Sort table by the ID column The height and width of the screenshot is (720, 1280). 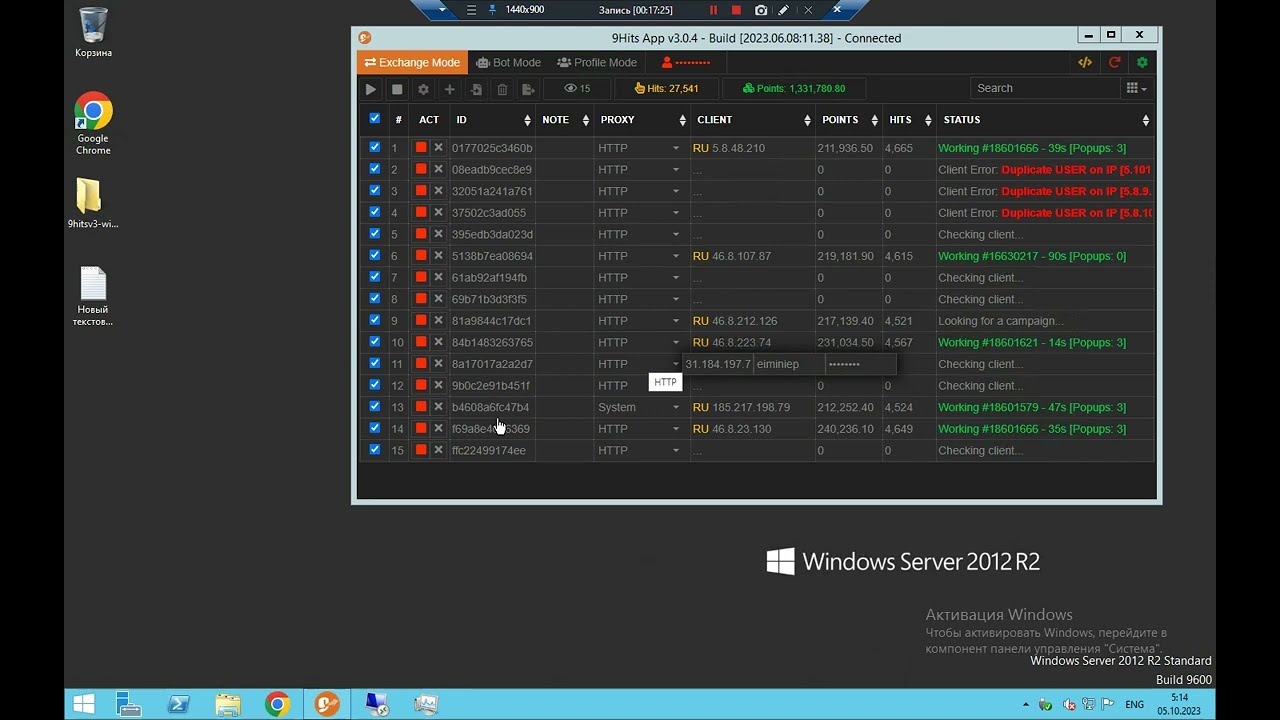493,120
